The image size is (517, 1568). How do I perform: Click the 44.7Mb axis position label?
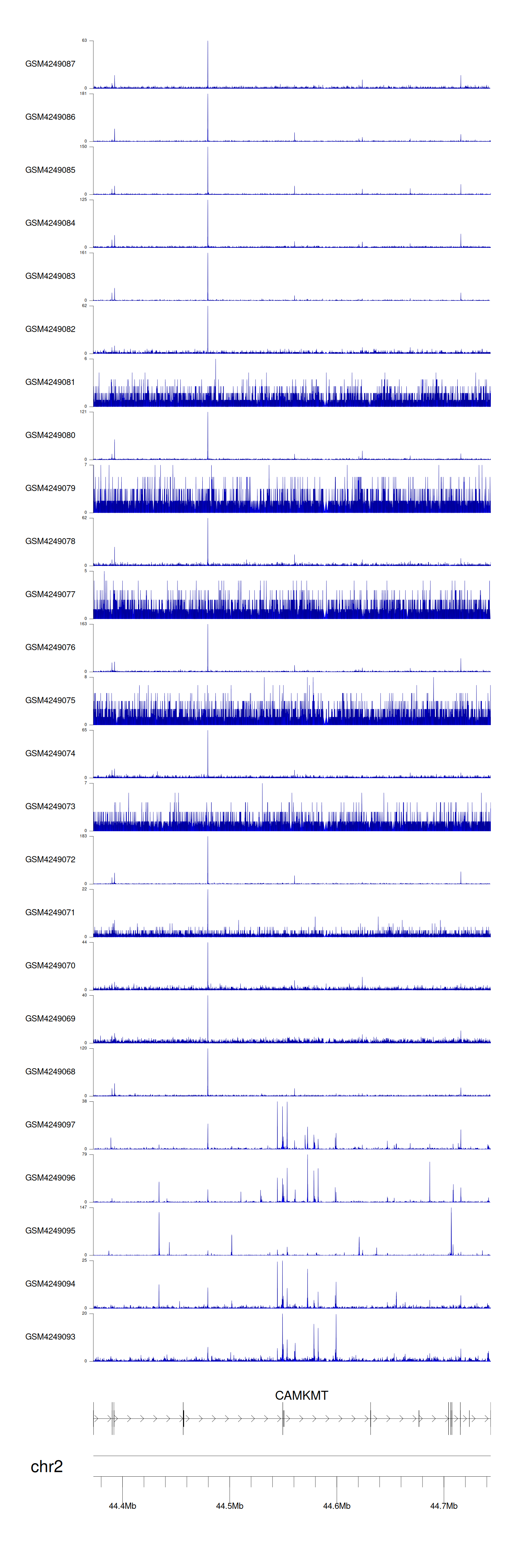tap(443, 1505)
